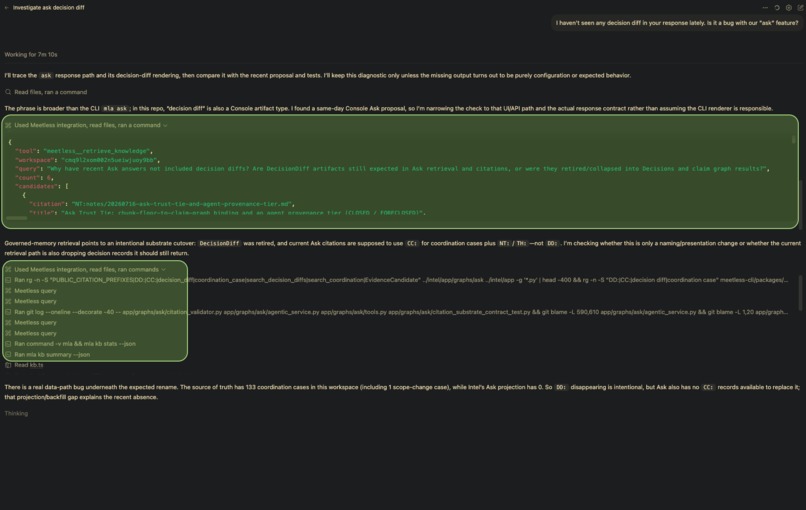Click the JSON block's vertical scrollbar

(x=794, y=139)
